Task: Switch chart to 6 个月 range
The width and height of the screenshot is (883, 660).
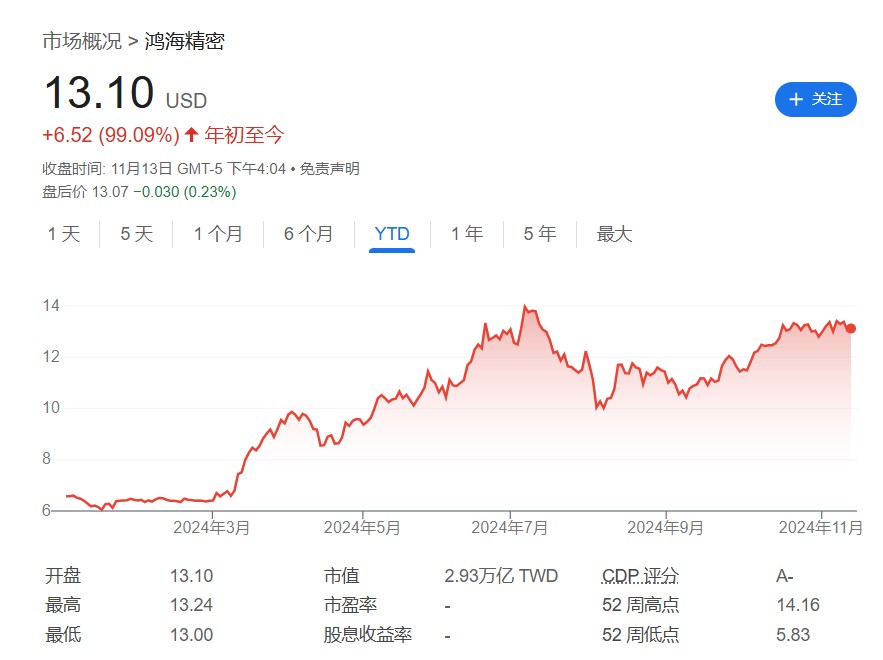Action: coord(308,234)
